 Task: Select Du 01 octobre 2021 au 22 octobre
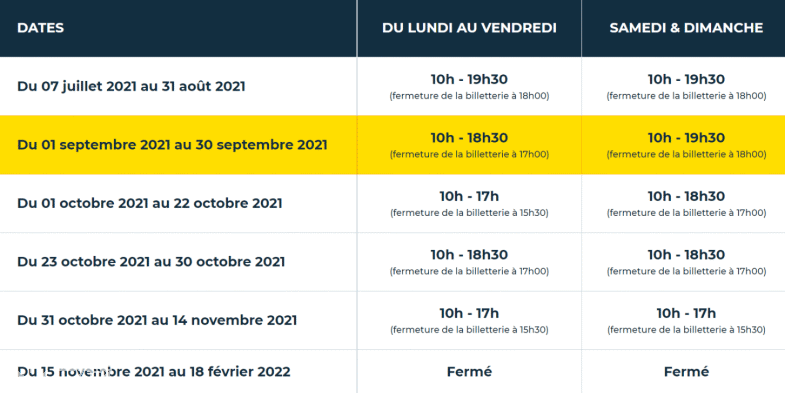pos(150,203)
